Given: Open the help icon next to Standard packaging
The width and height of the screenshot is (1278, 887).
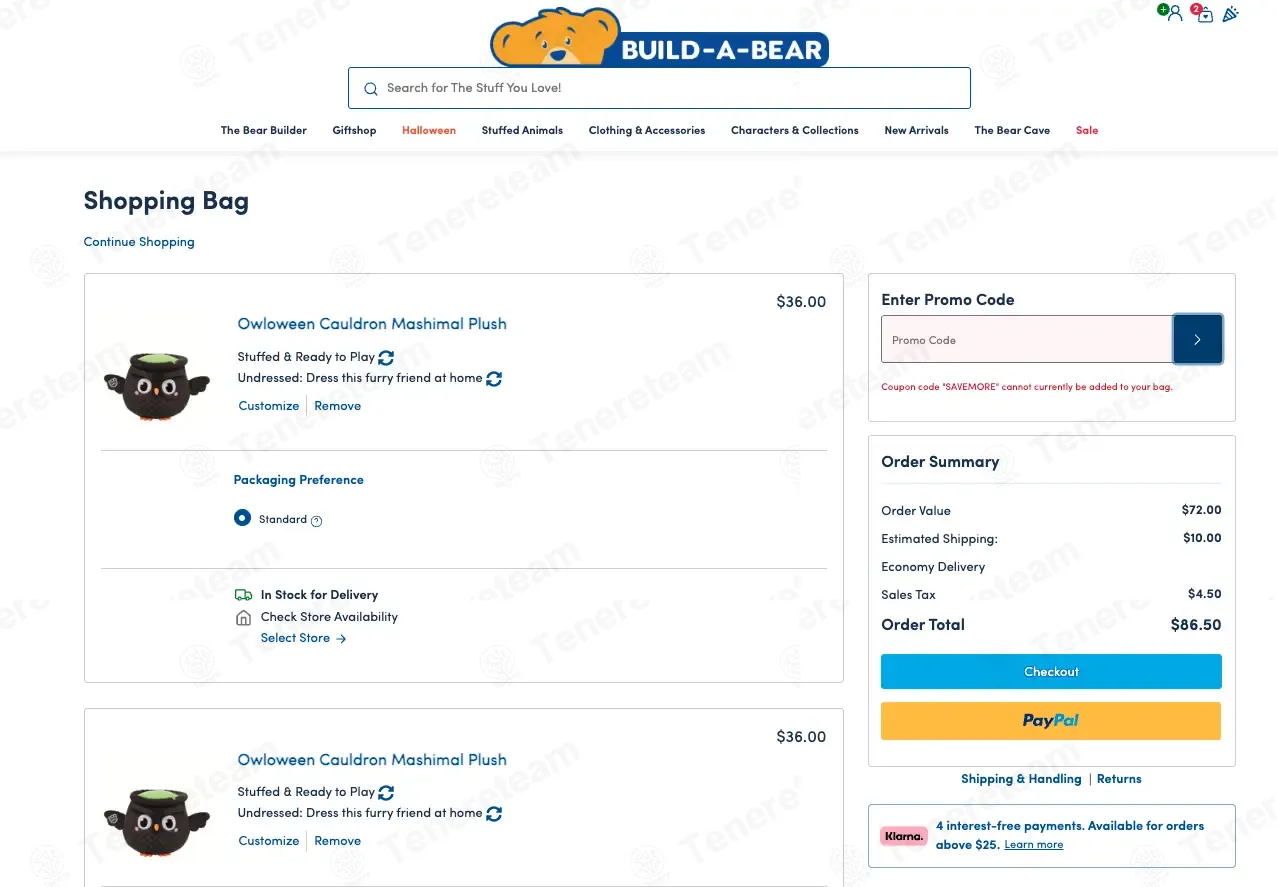Looking at the screenshot, I should 317,521.
